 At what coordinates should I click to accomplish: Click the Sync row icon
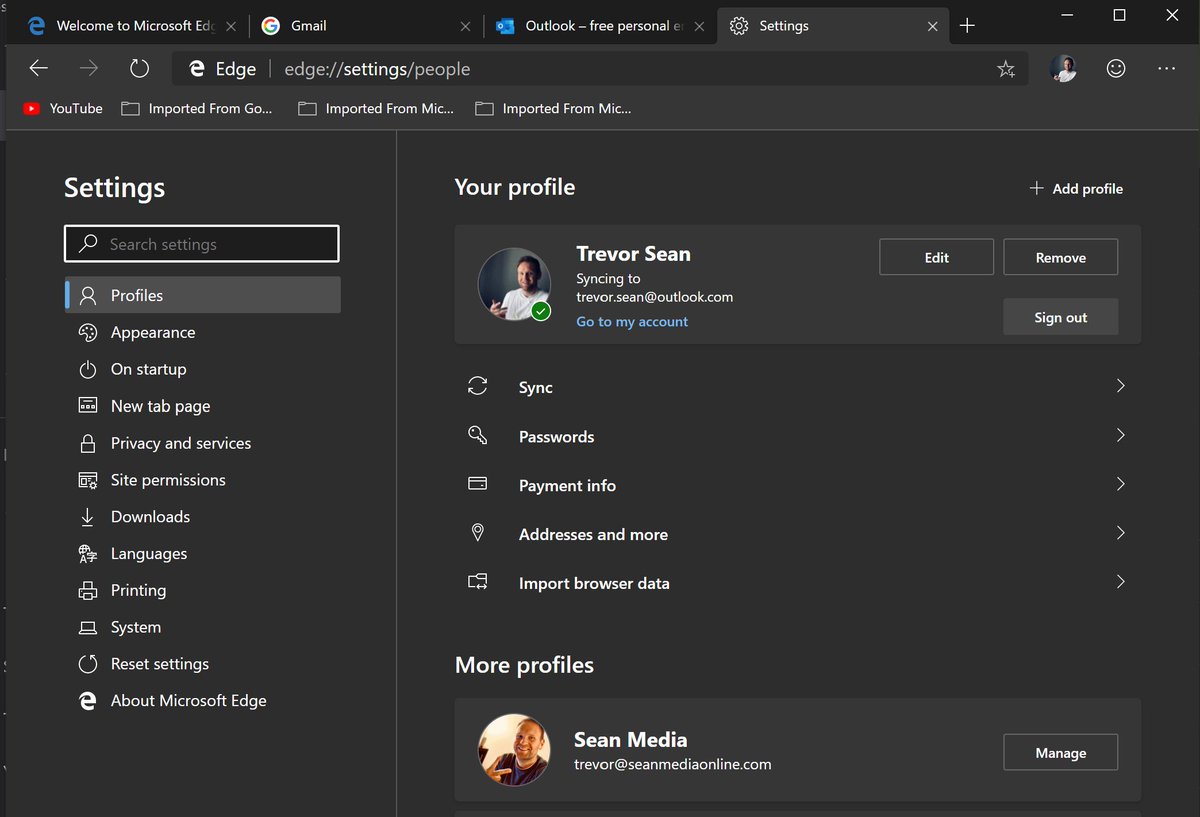478,387
